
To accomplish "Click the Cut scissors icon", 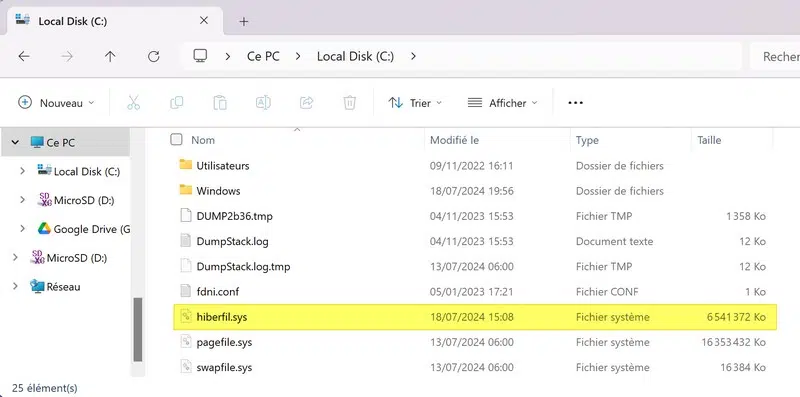I will pos(133,103).
